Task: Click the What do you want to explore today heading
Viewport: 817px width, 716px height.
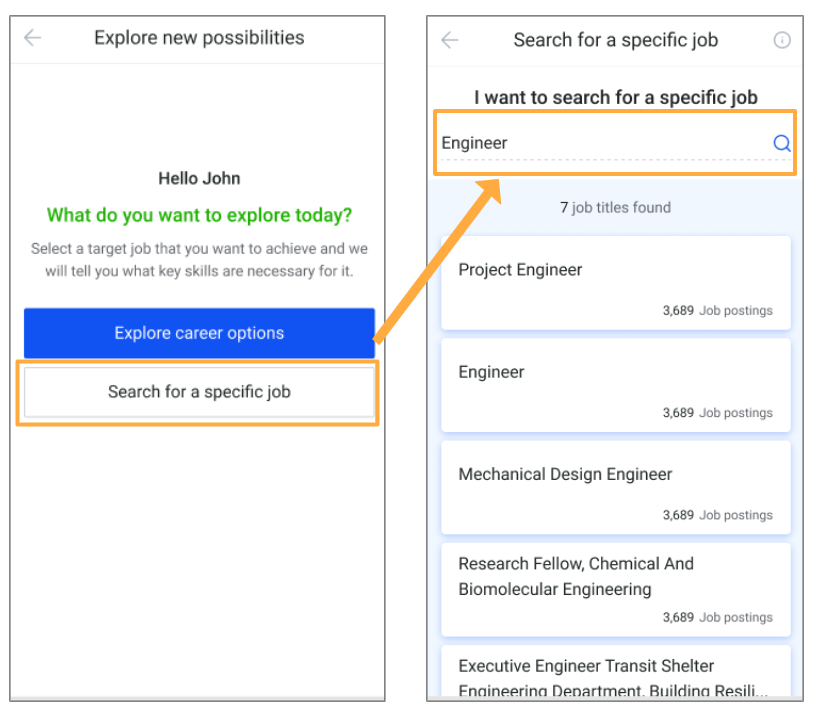Action: click(x=199, y=215)
